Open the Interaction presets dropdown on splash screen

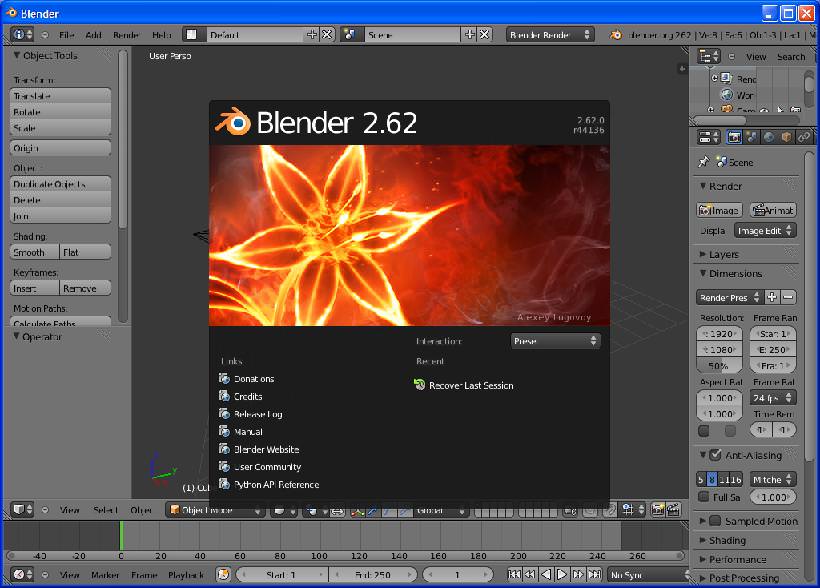point(556,340)
